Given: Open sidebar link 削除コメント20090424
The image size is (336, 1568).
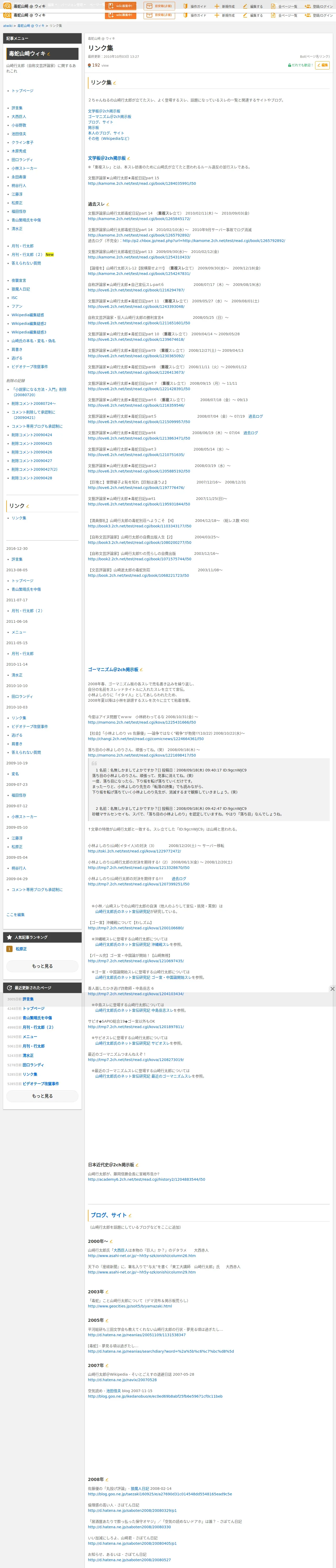Looking at the screenshot, I should 32,435.
